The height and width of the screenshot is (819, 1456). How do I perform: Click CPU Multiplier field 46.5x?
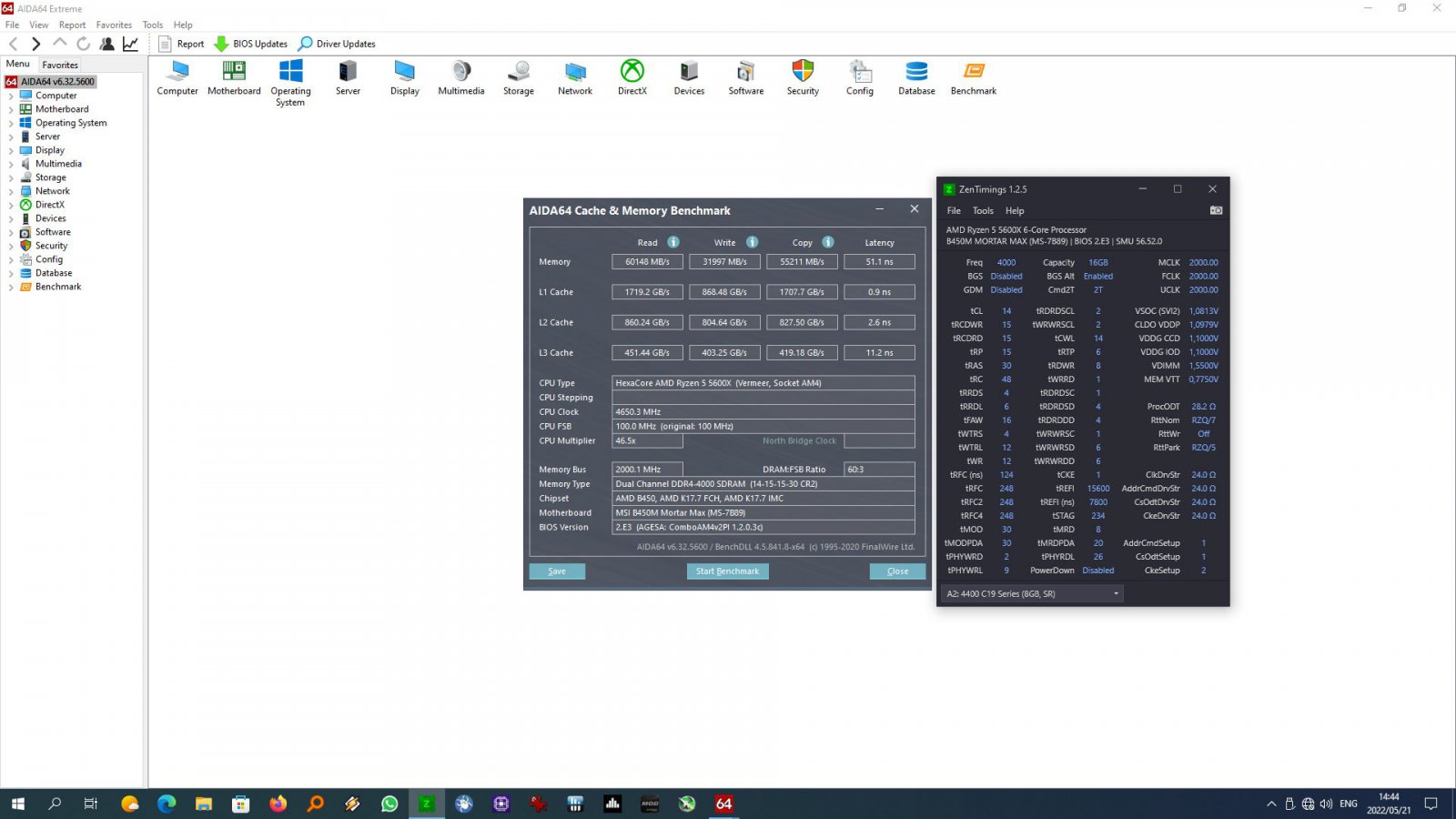tap(647, 440)
